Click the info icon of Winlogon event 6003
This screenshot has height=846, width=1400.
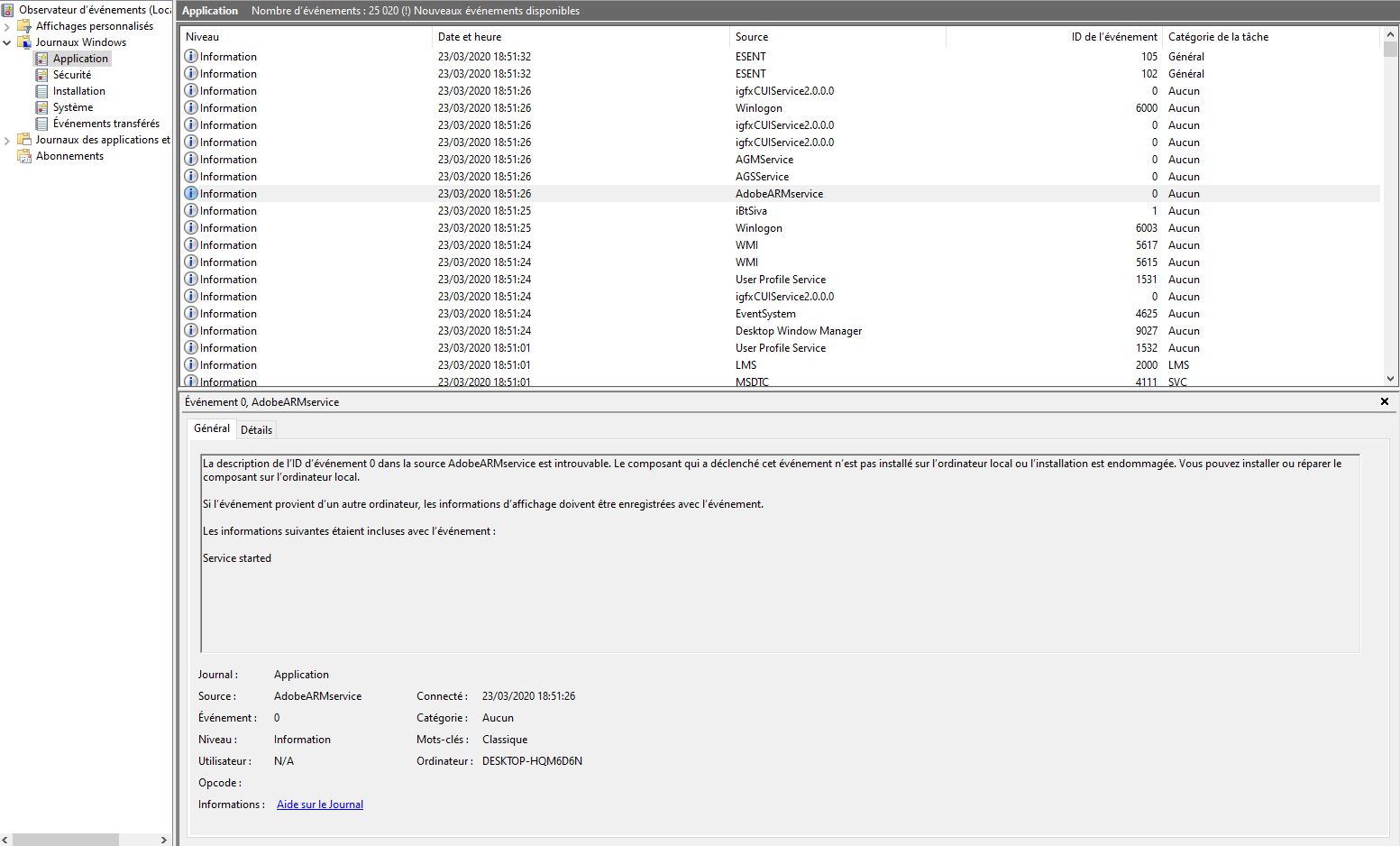point(191,227)
